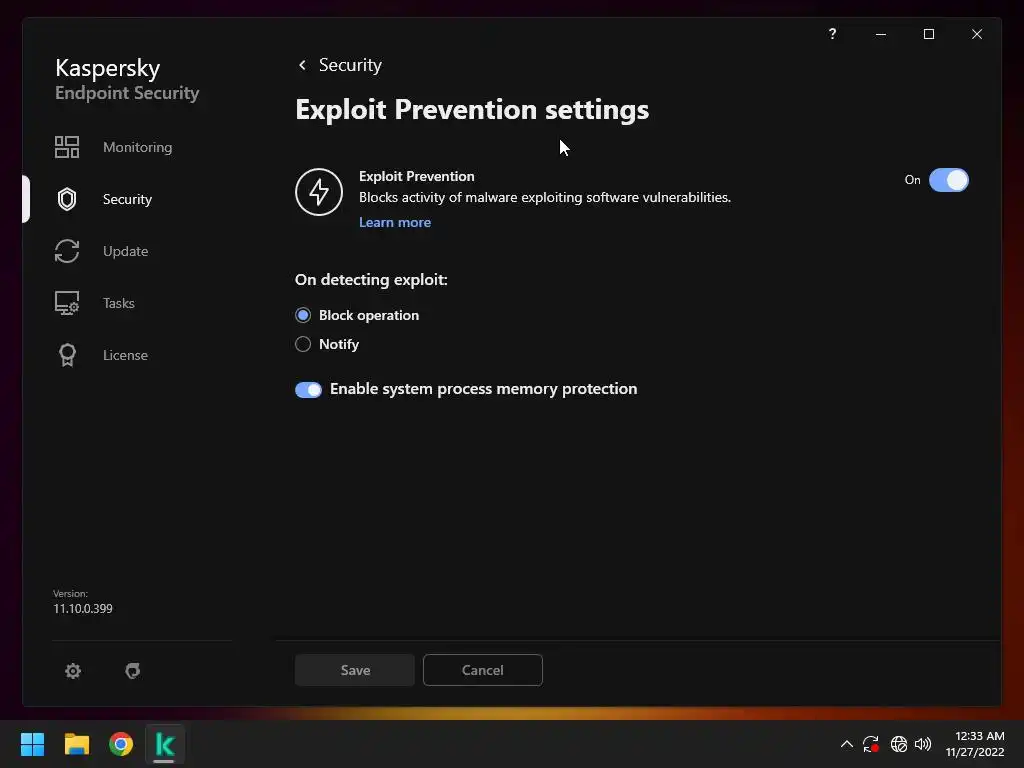The image size is (1024, 768).
Task: Click the Save button
Action: click(x=355, y=670)
